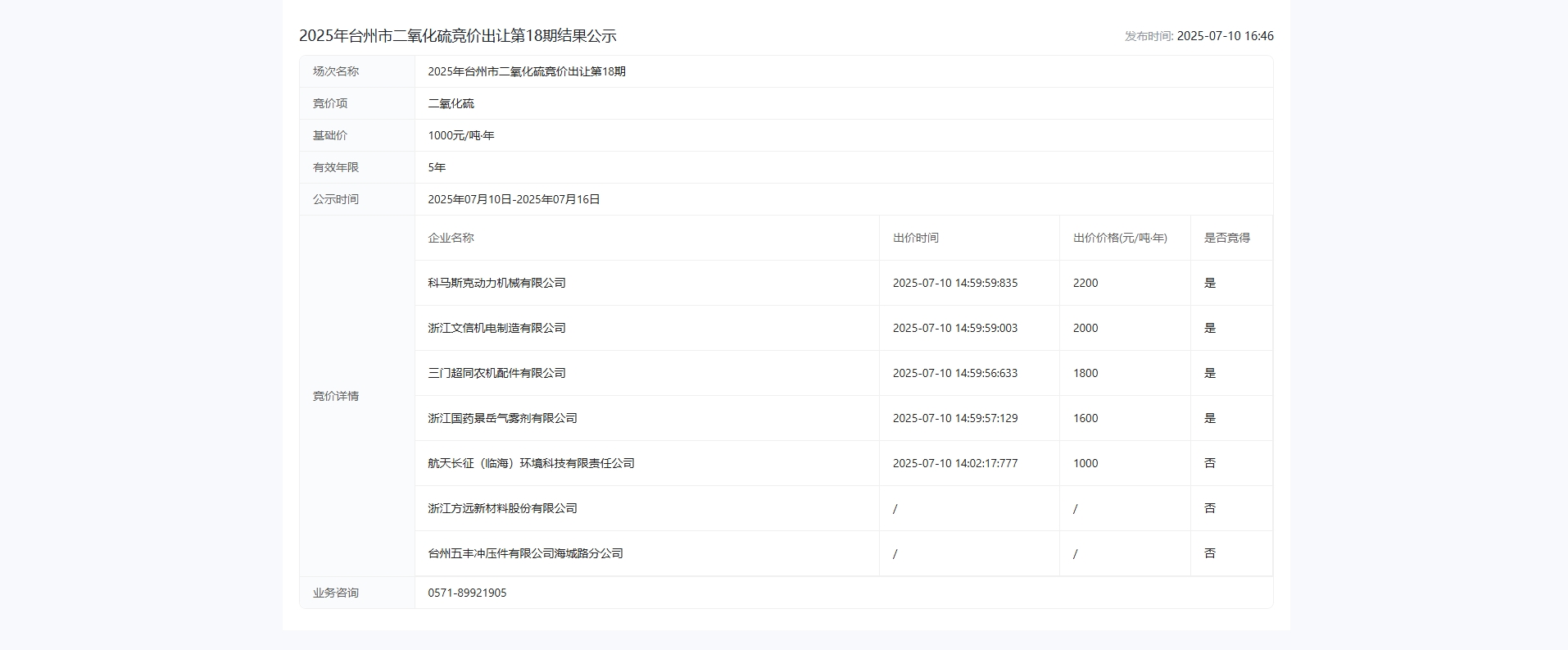Select company 三门超同农机配件有限公司
This screenshot has width=1568, height=650.
click(x=496, y=373)
